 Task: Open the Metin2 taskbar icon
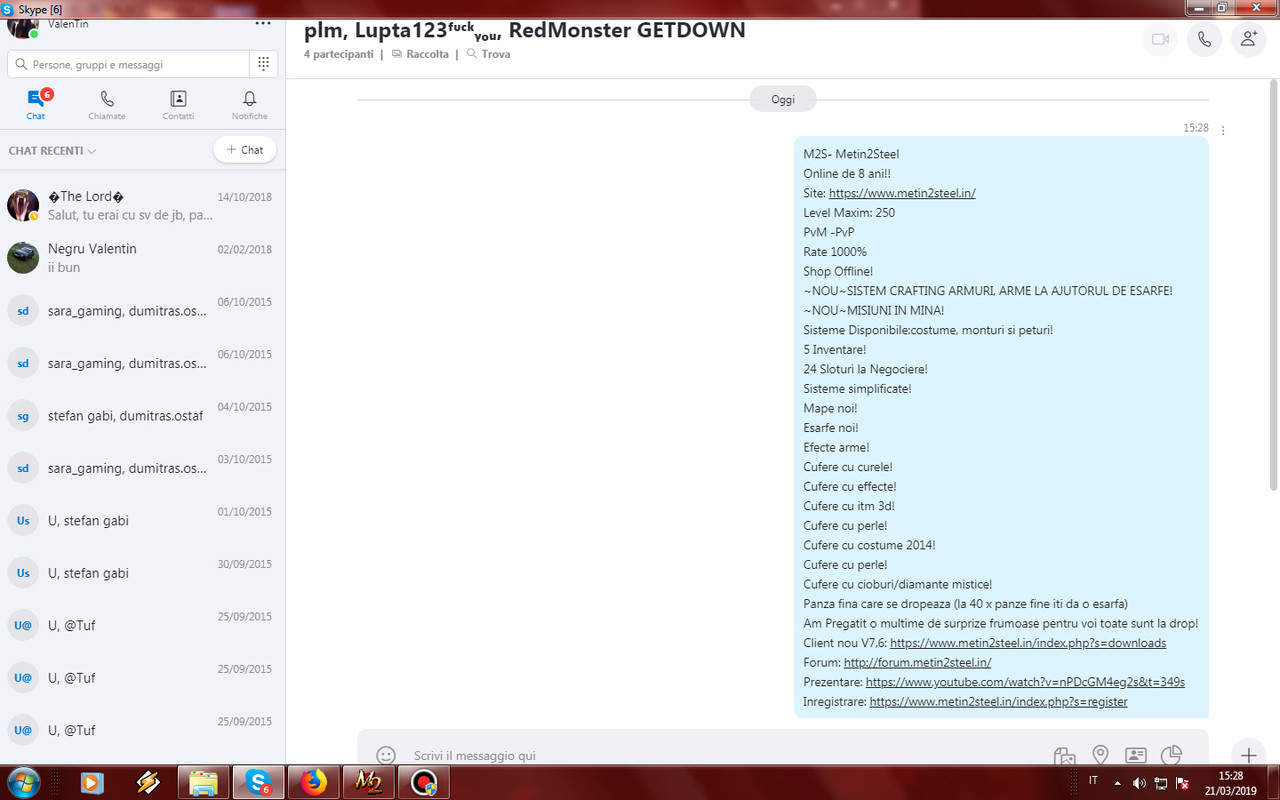(368, 783)
